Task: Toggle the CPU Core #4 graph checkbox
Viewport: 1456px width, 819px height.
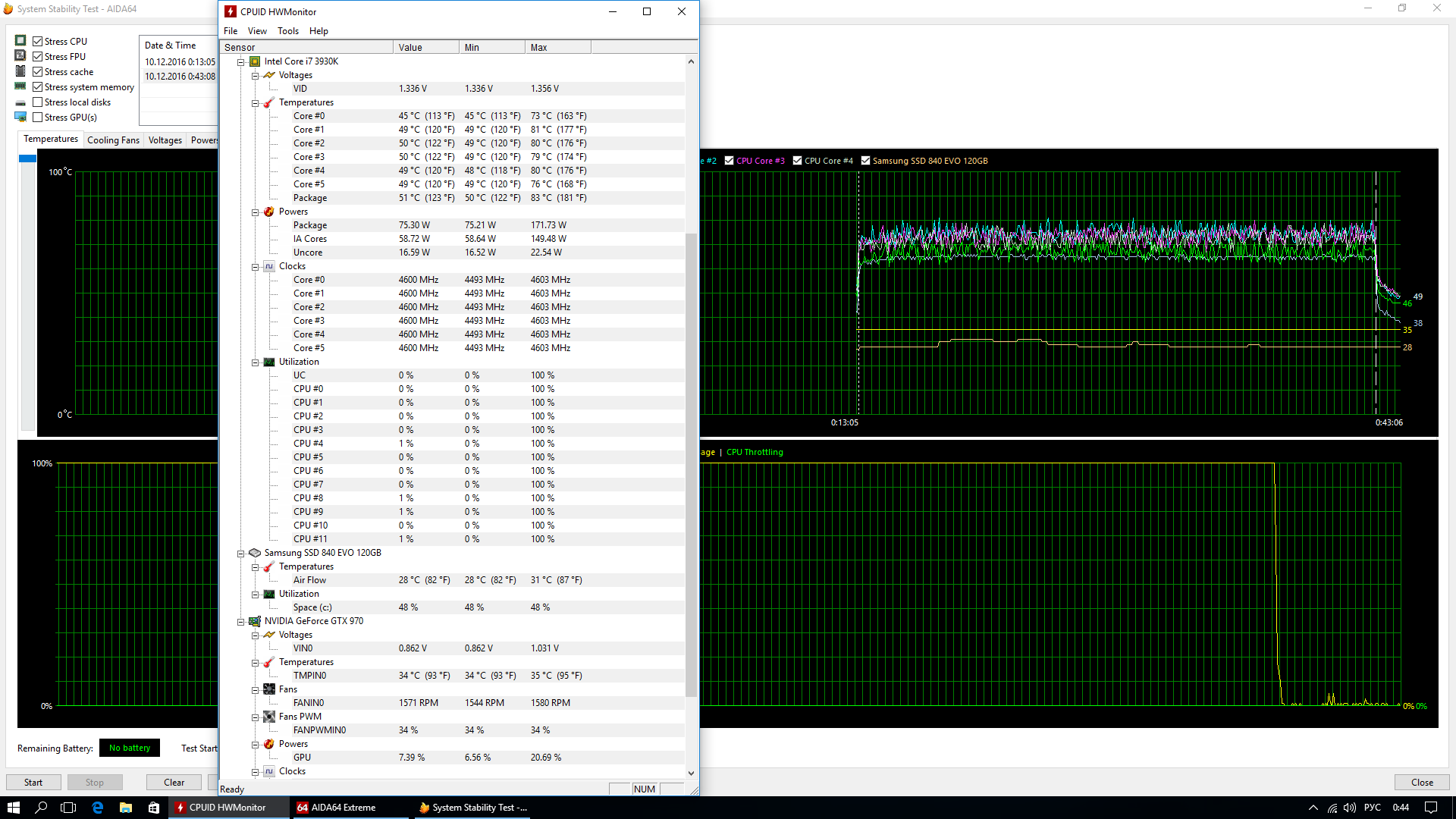Action: (797, 161)
